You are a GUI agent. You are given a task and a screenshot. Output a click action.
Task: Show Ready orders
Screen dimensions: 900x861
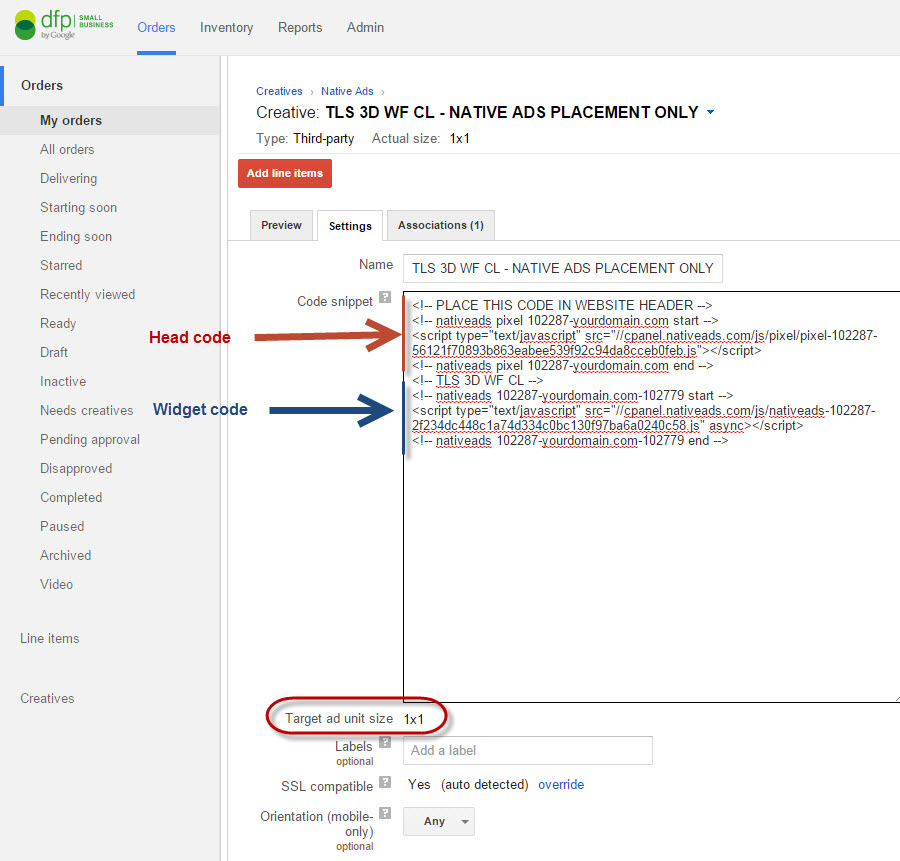[x=58, y=324]
